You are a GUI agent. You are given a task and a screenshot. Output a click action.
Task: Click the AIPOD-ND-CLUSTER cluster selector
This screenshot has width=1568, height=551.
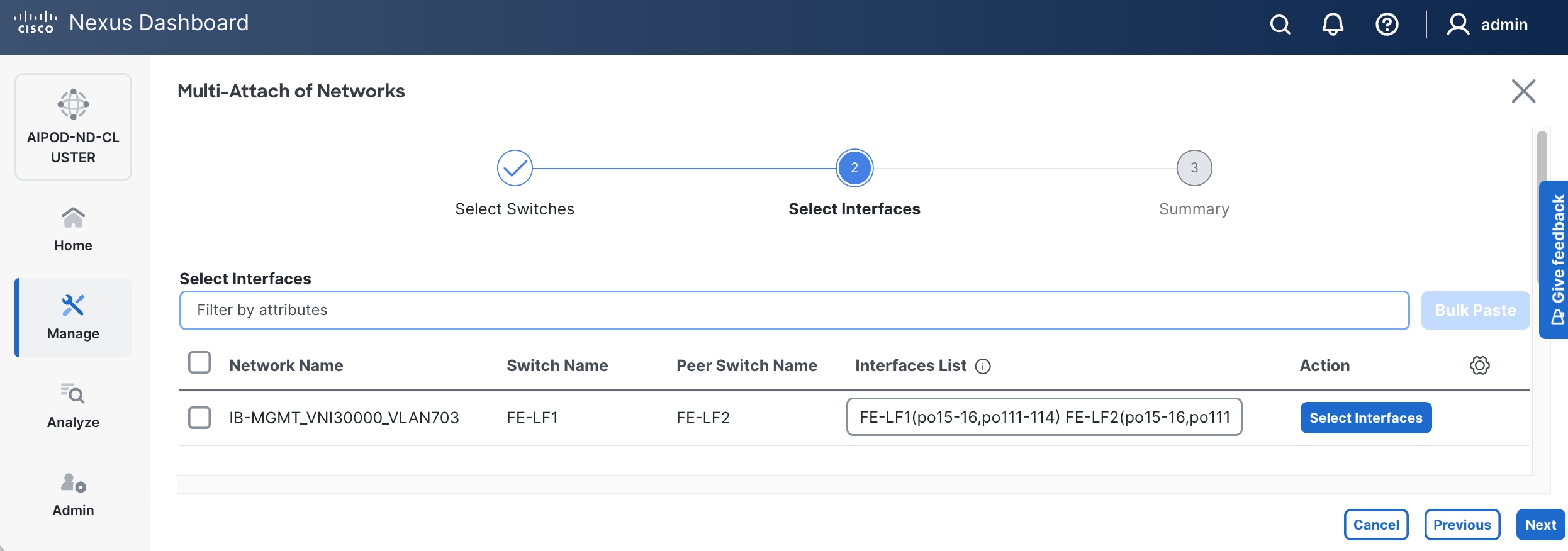point(73,127)
